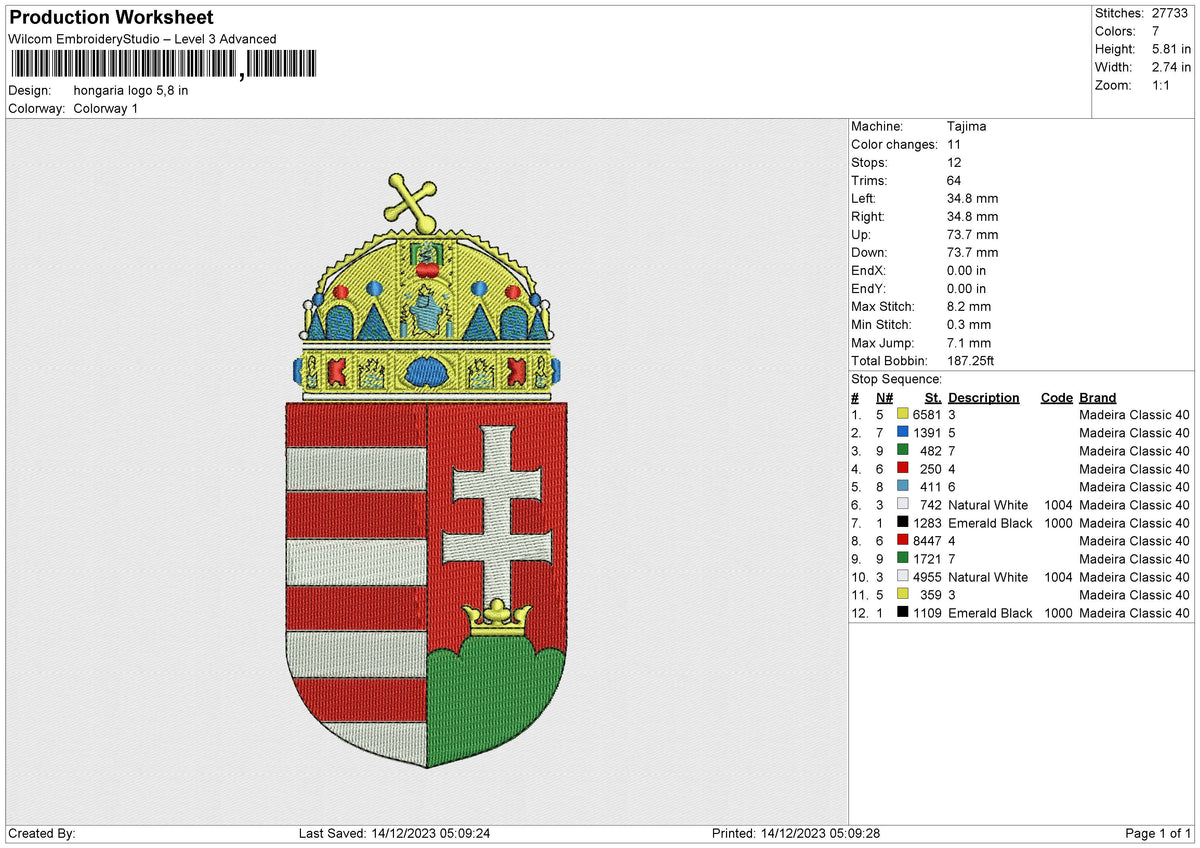Select stitch count '1391' in stop 2

pos(928,433)
